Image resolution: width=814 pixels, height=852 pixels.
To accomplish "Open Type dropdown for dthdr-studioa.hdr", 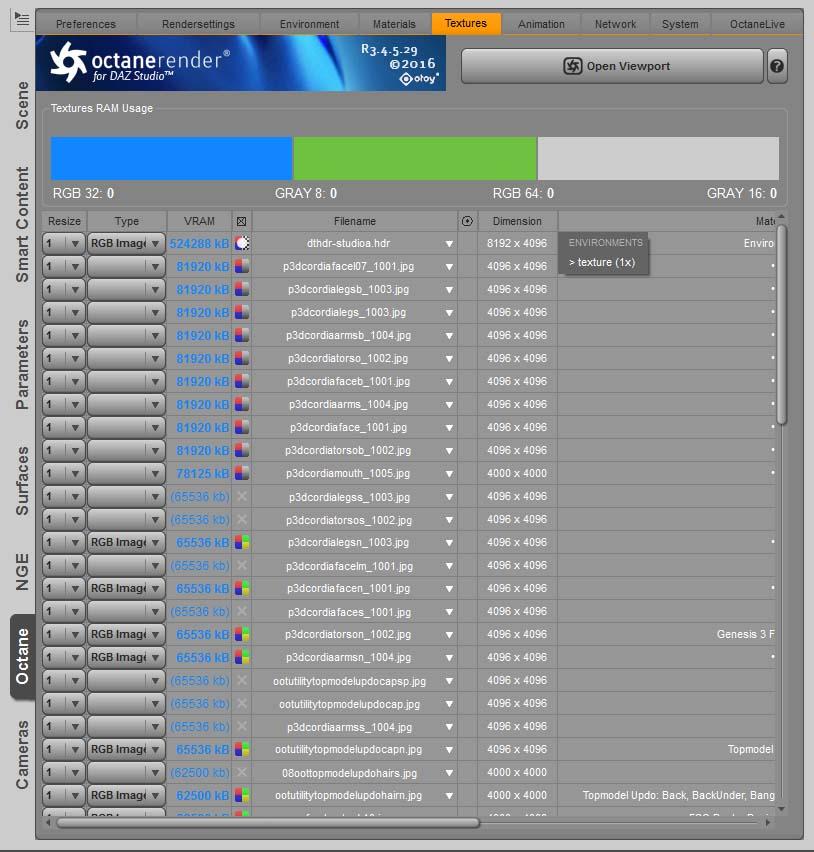I will point(126,243).
